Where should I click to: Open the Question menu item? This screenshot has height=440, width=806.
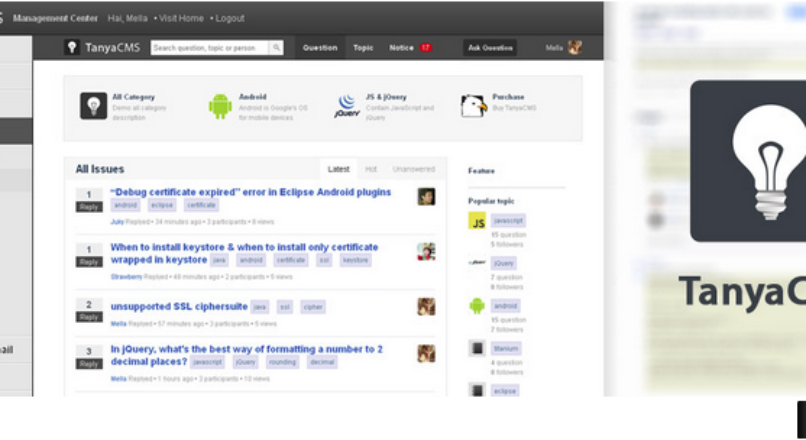320,48
